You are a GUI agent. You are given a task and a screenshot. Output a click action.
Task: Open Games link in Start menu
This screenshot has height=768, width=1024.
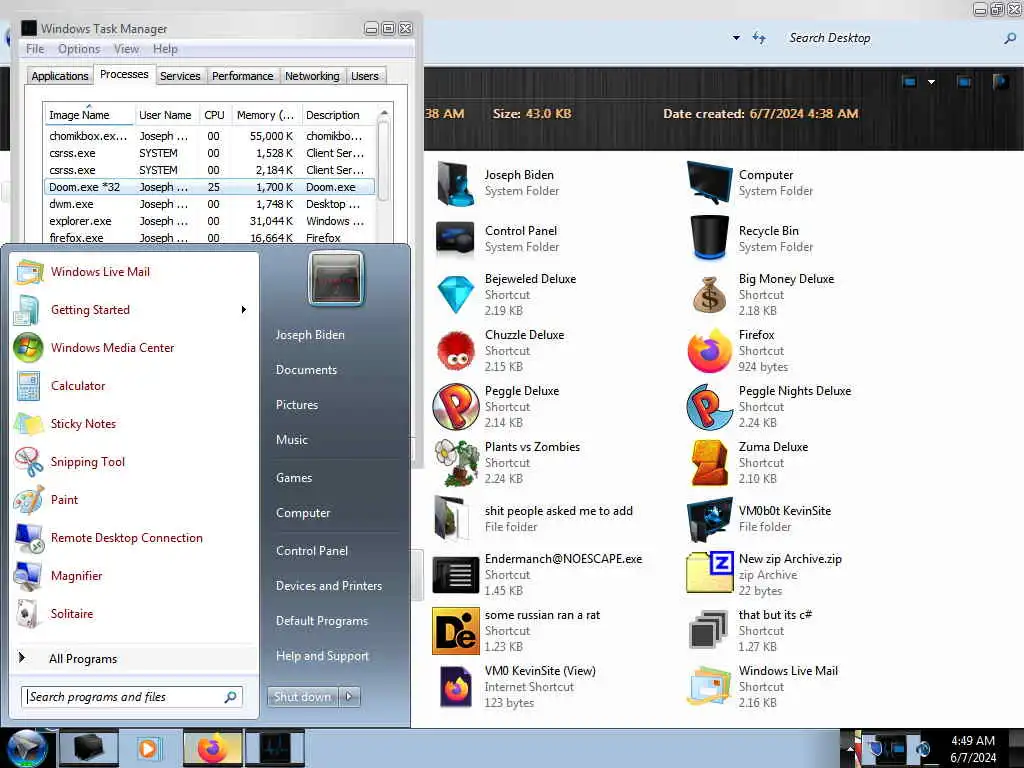click(x=294, y=478)
